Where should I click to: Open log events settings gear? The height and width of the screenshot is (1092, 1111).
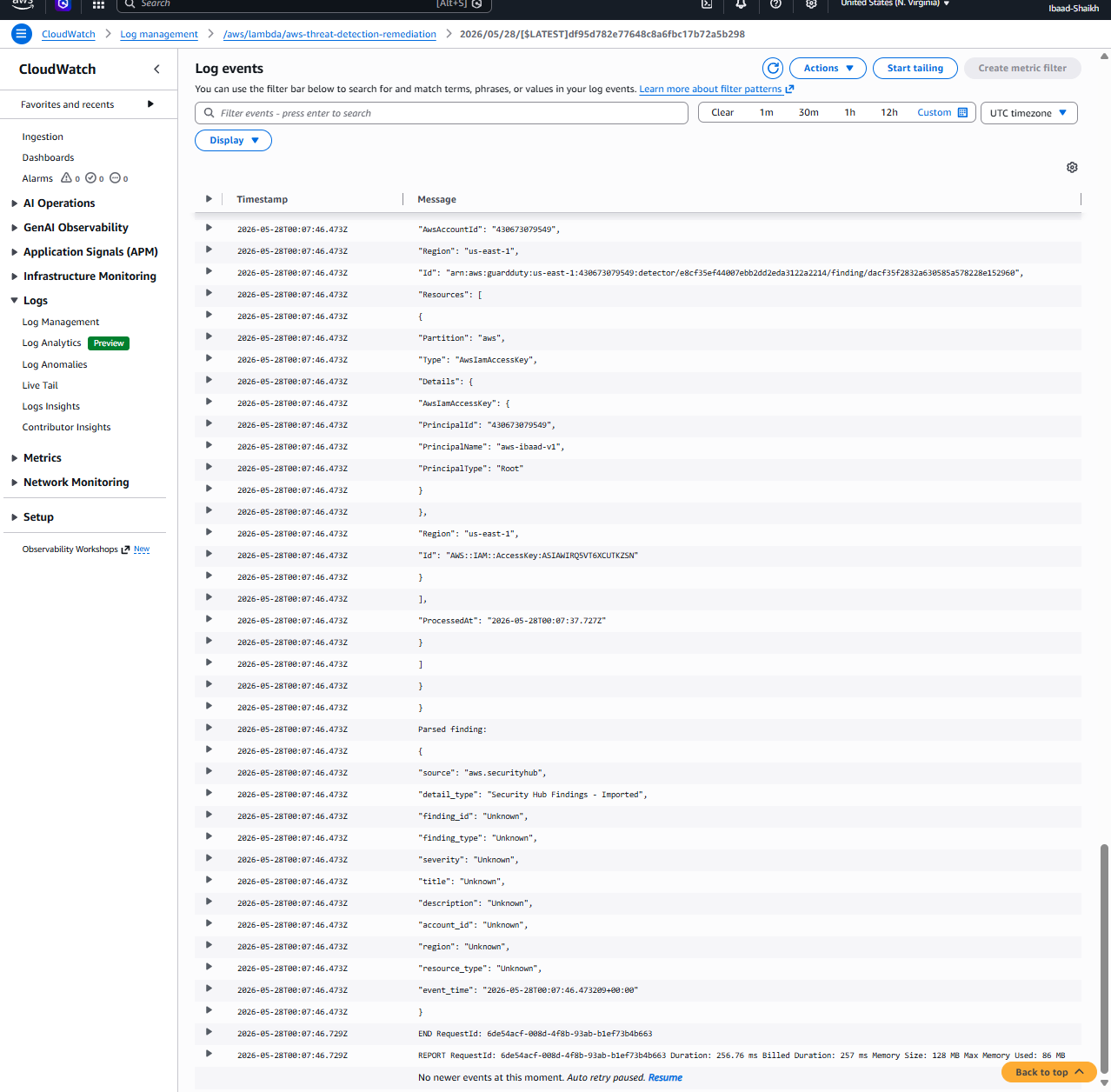tap(1072, 167)
